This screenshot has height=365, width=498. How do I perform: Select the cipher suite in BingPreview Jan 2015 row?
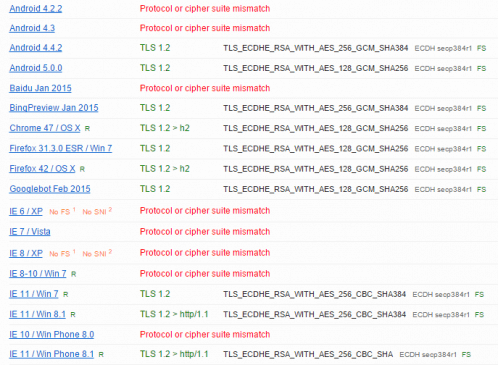tap(316, 108)
